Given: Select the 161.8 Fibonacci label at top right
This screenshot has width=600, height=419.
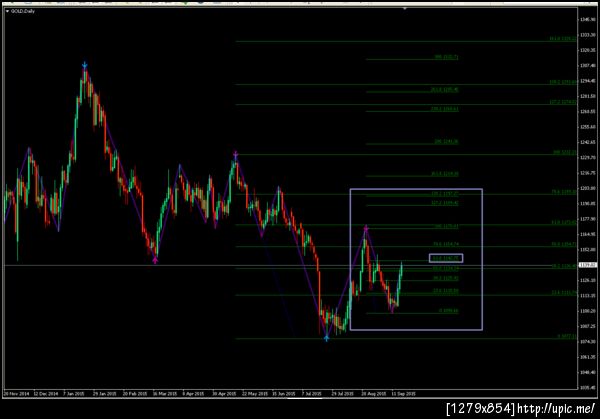Looking at the screenshot, I should pos(562,39).
